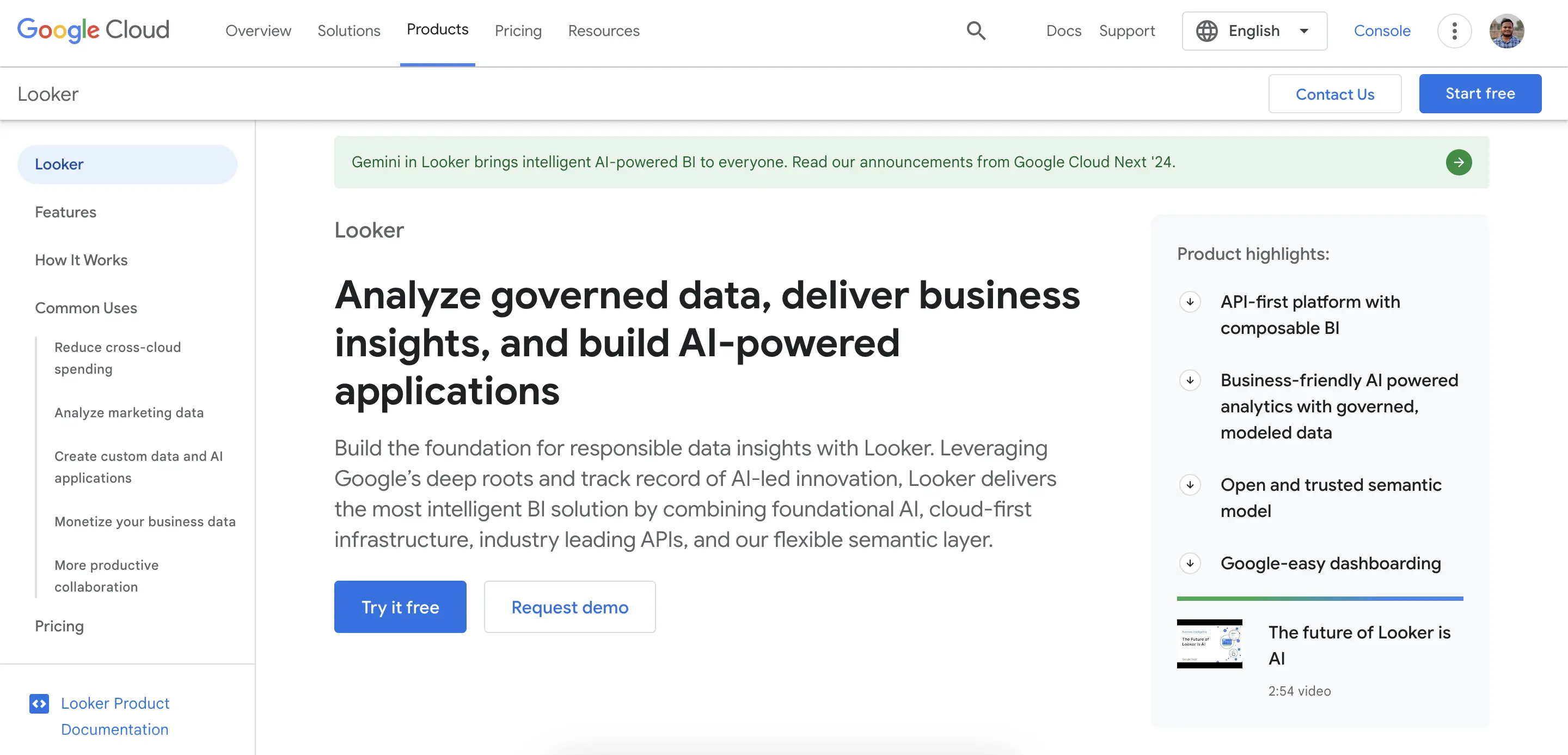Open the English language dropdown
Viewport: 1568px width, 755px height.
point(1303,31)
